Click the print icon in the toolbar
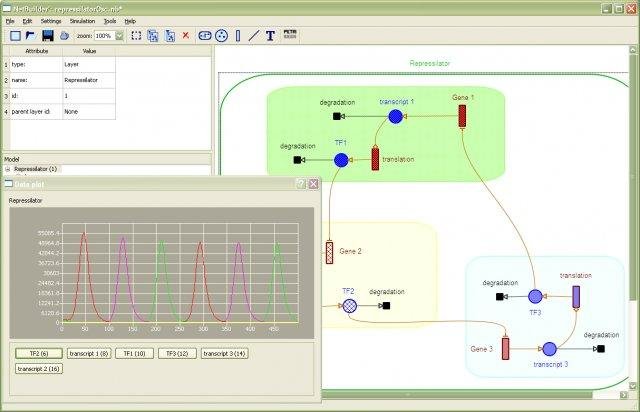The height and width of the screenshot is (412, 640). tap(64, 36)
